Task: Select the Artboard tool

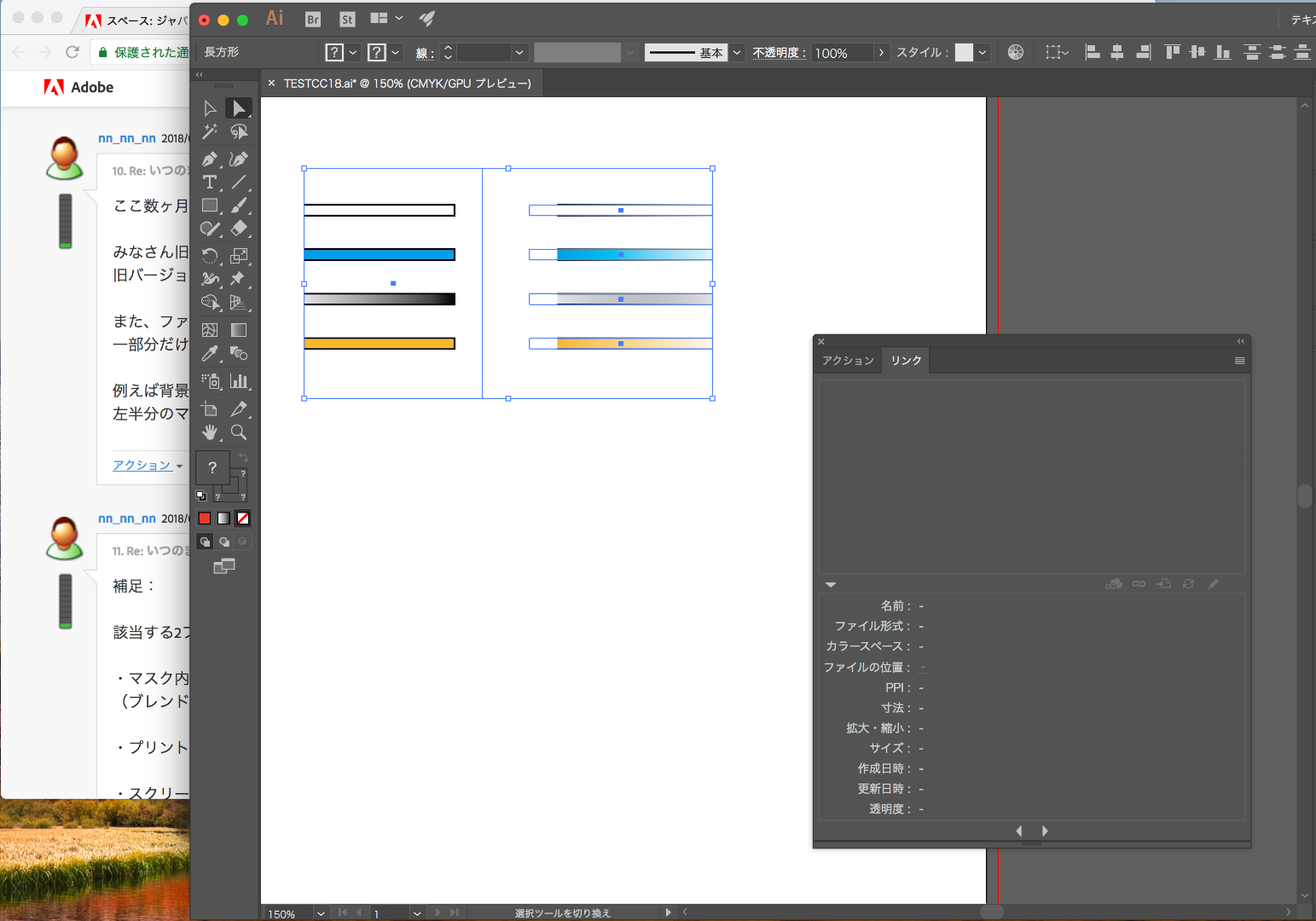Action: [210, 409]
